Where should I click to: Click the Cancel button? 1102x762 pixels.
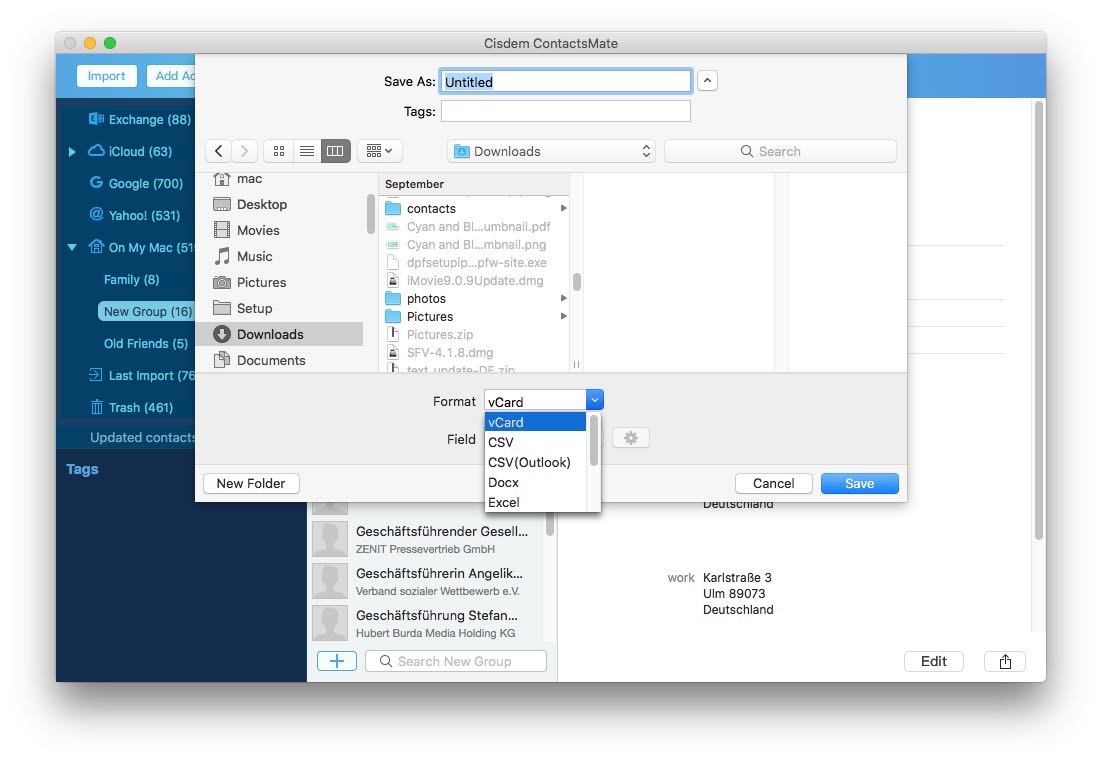point(774,484)
